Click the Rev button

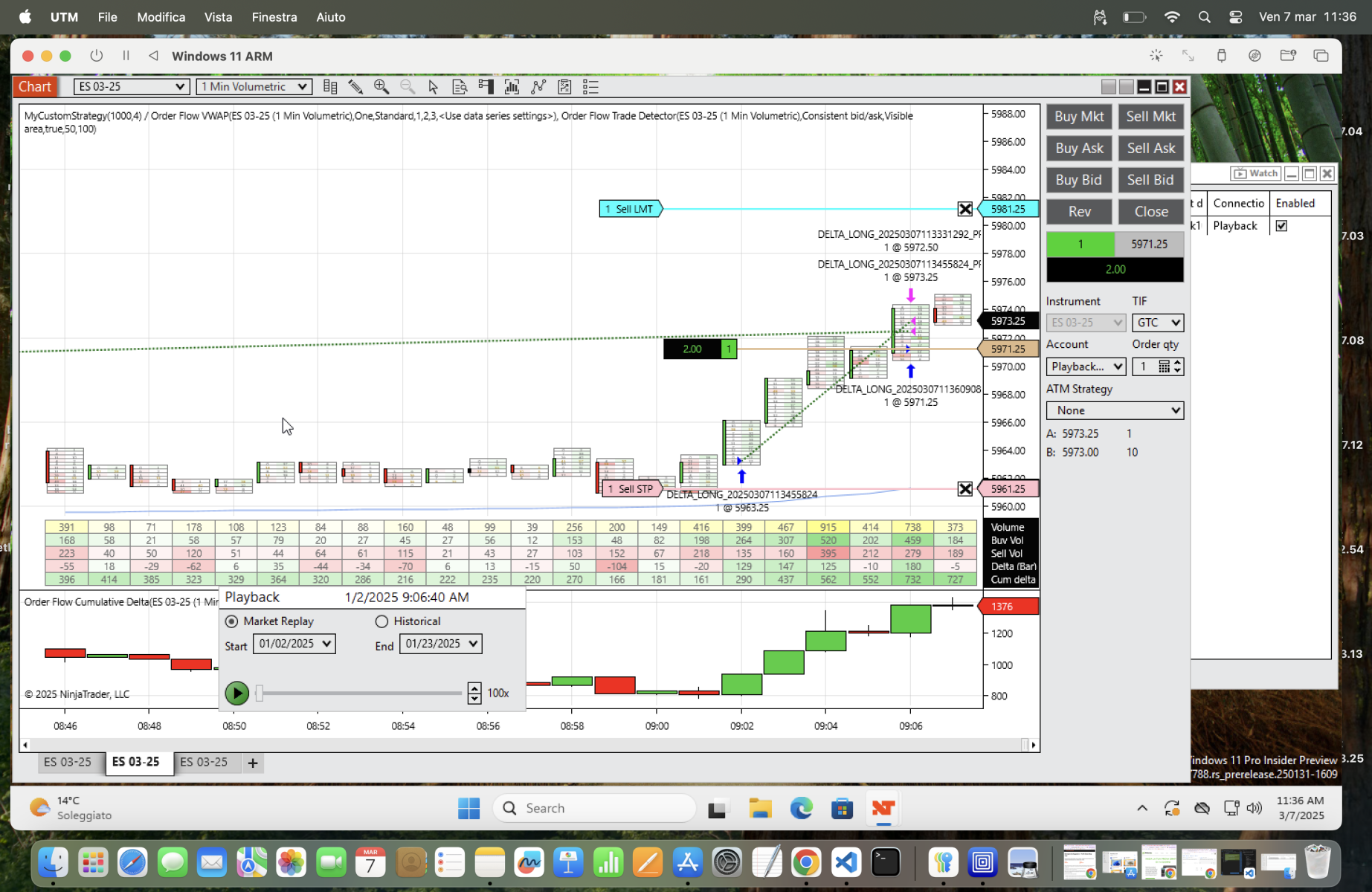(x=1079, y=212)
